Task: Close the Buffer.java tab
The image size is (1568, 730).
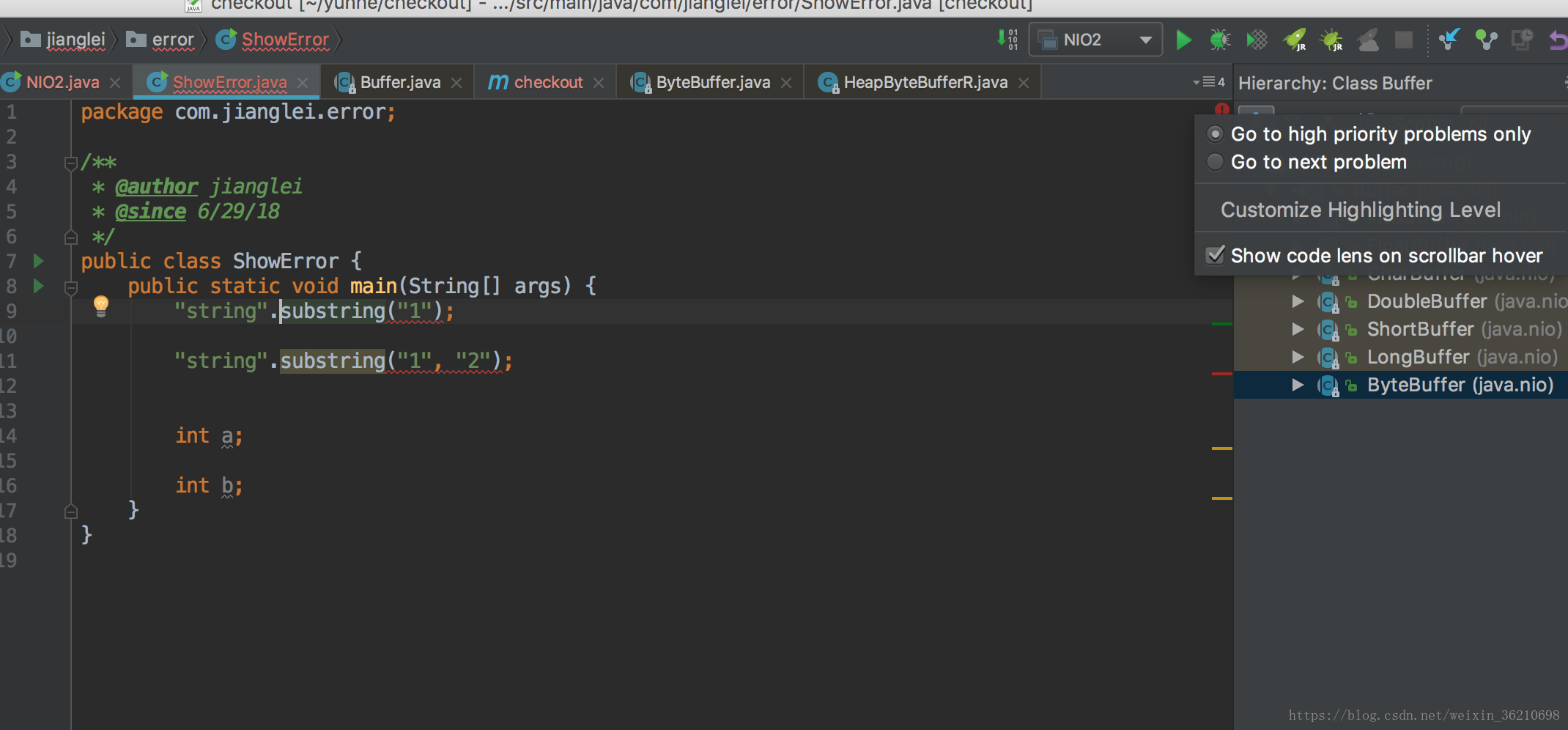Action: [x=456, y=83]
